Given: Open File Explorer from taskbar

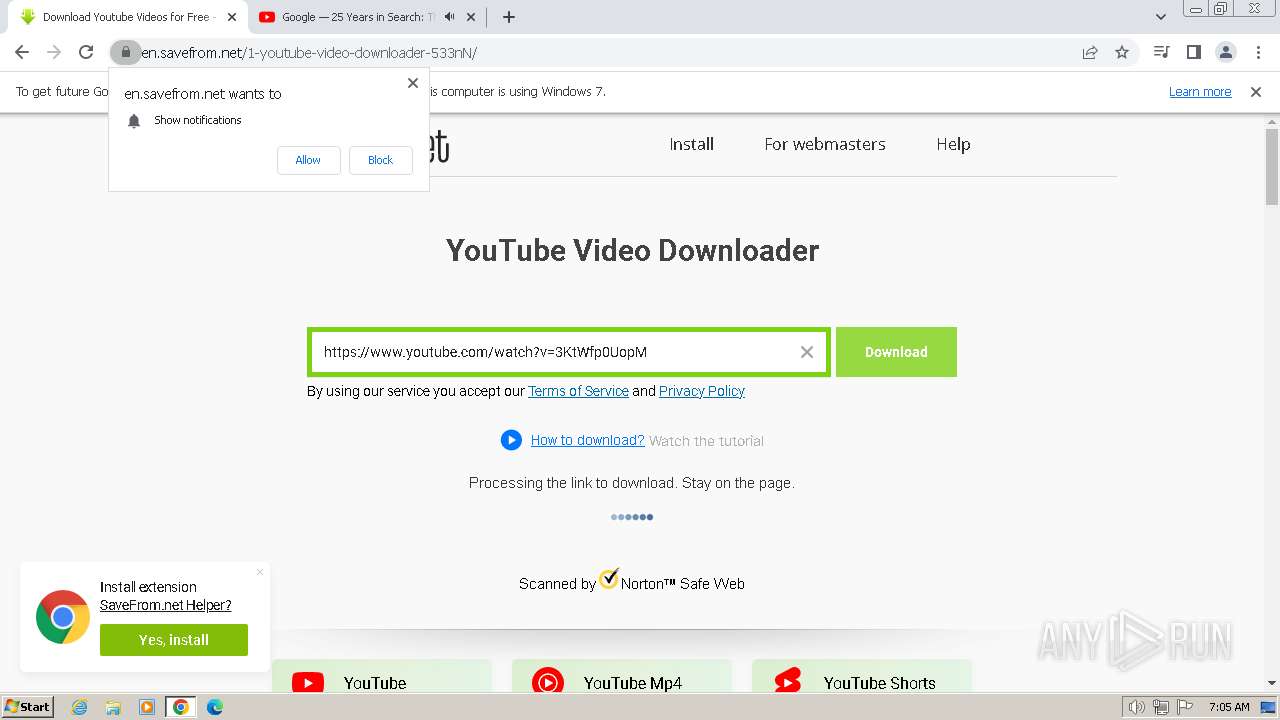Looking at the screenshot, I should (x=113, y=707).
